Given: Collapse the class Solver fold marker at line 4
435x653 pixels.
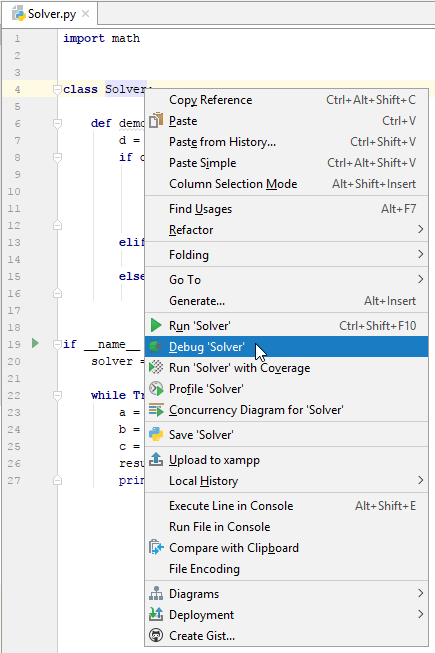Looking at the screenshot, I should pos(57,89).
